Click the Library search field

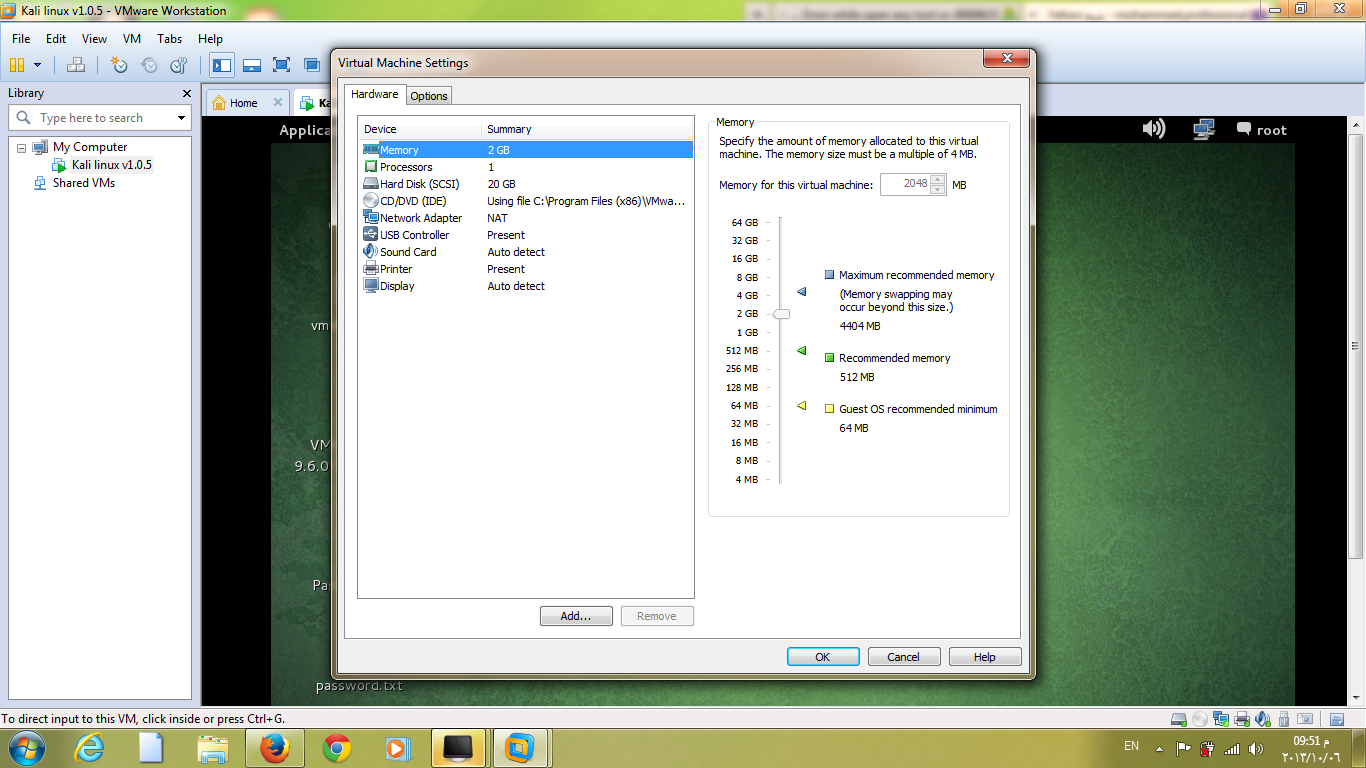tap(100, 118)
